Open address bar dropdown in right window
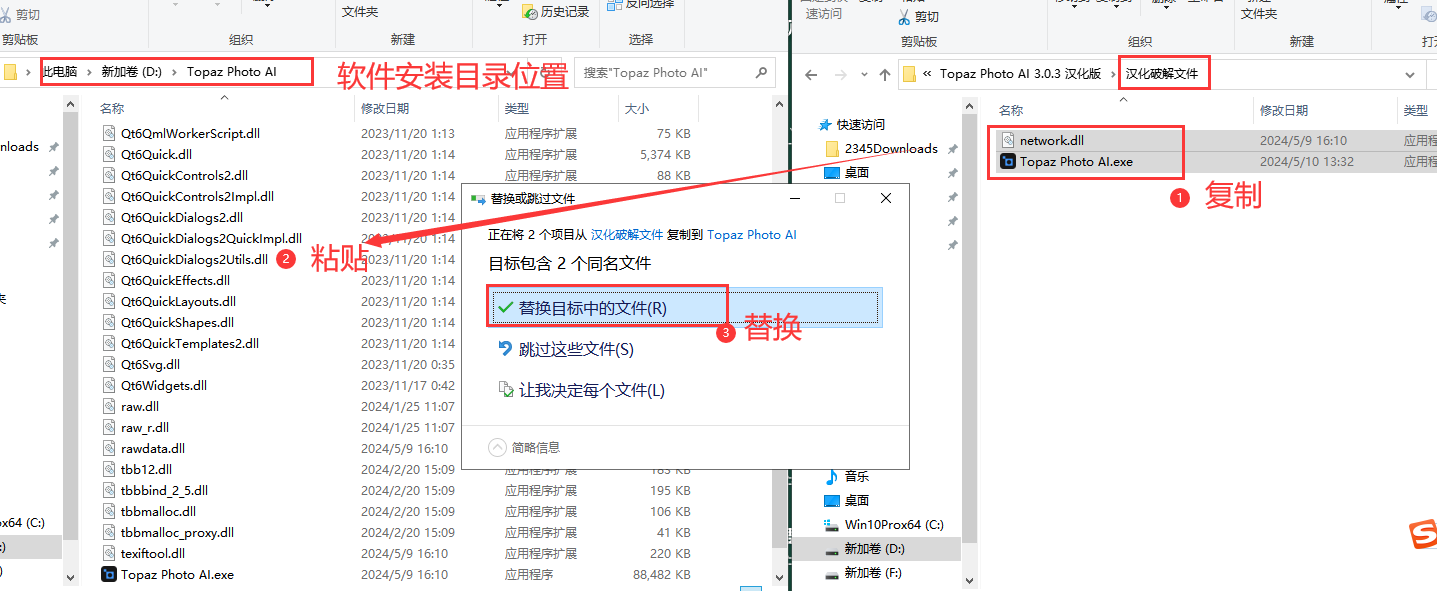 coord(1410,75)
